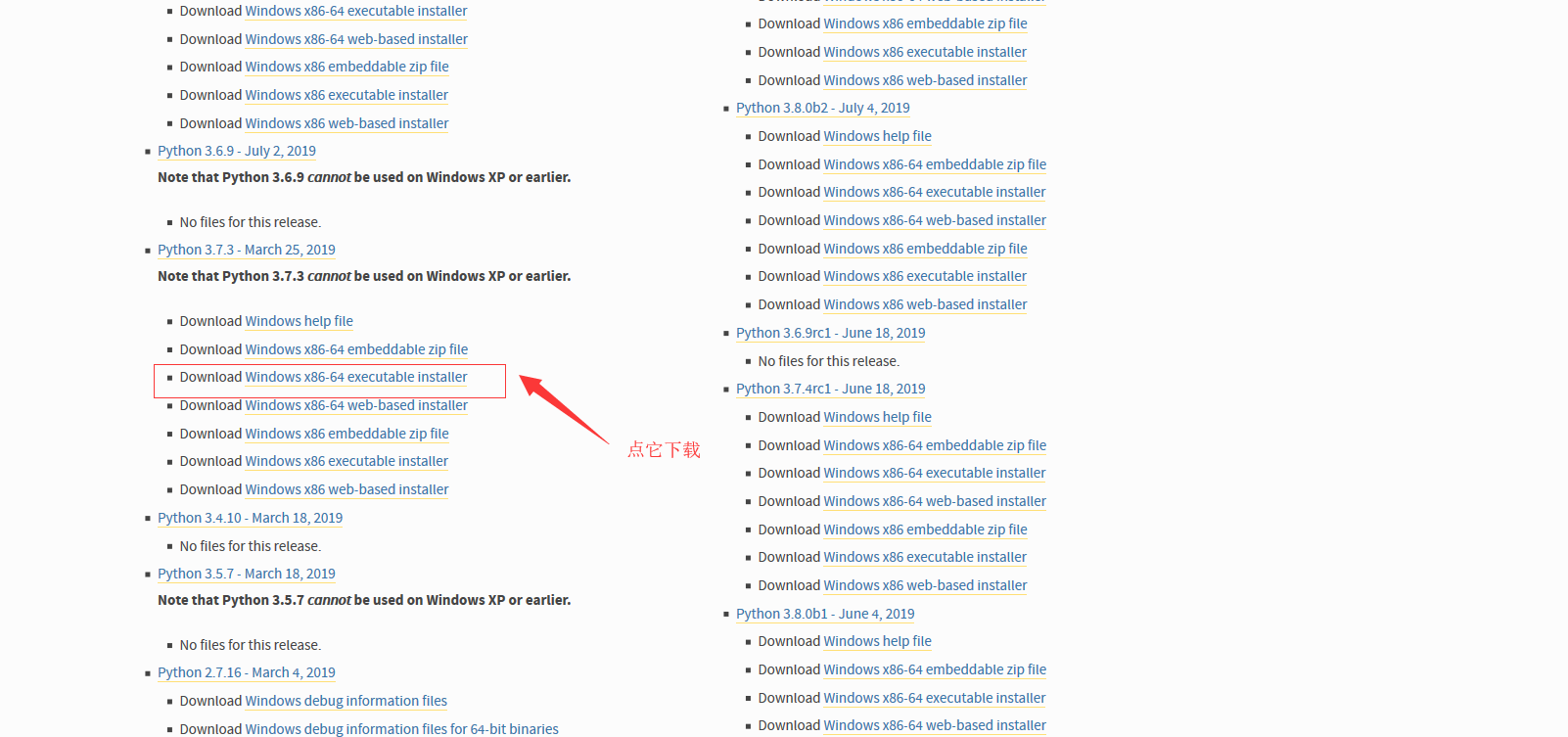Open the Python 3.5.7 - March 18, 2019 release link
The height and width of the screenshot is (737, 1568).
click(x=247, y=574)
